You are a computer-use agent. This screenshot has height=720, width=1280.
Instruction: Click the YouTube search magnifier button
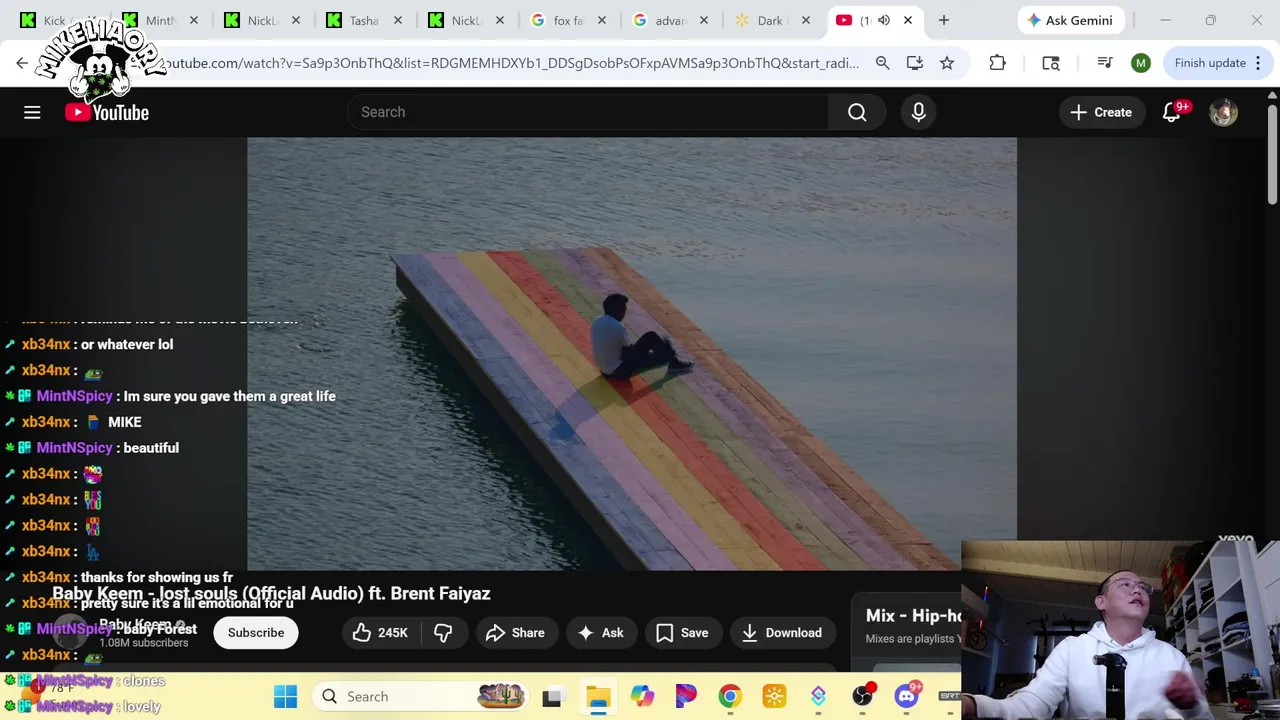pyautogui.click(x=857, y=112)
